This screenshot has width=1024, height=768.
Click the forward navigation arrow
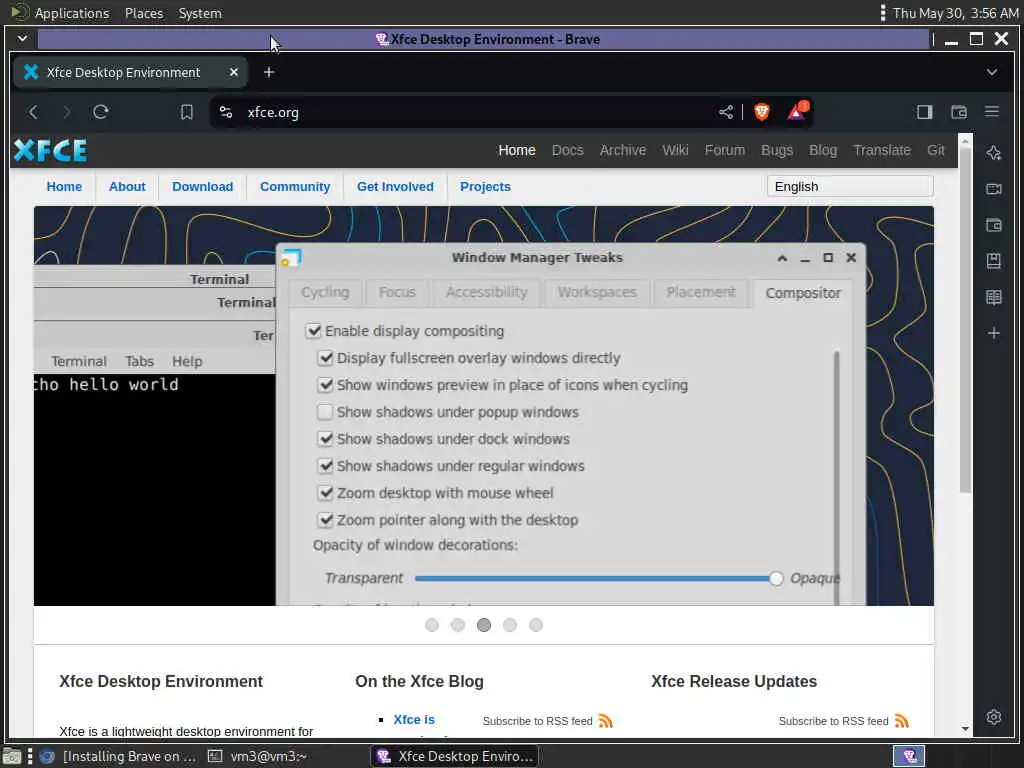[x=67, y=112]
